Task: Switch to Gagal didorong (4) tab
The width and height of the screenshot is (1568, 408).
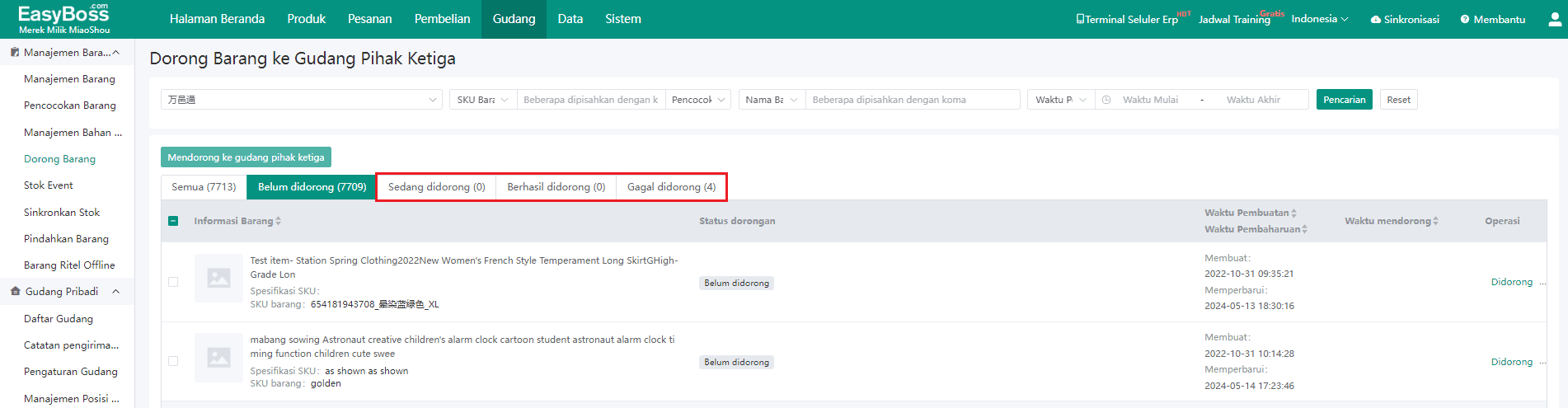Action: [671, 187]
